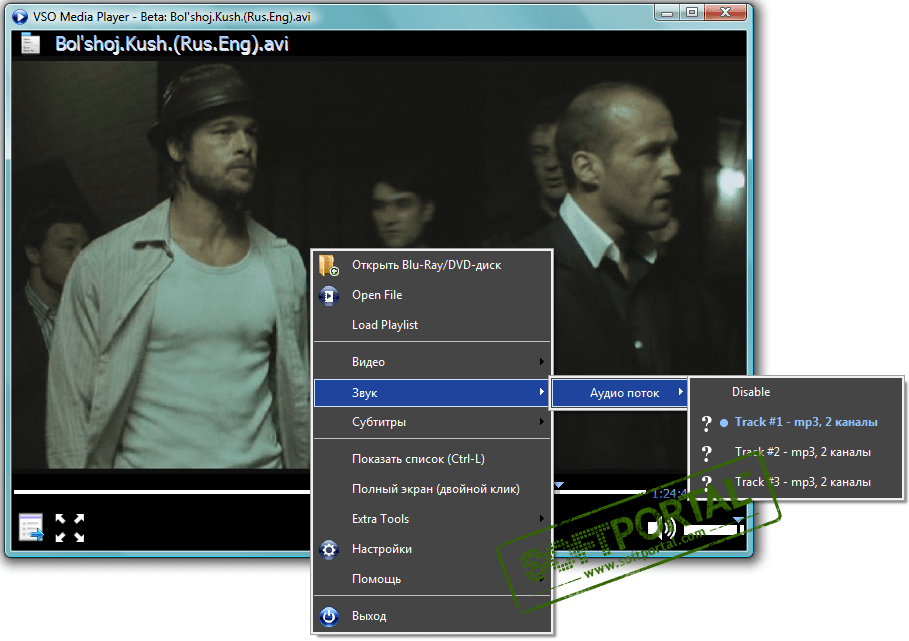This screenshot has height=641, width=909.
Task: Choose Выход to exit the player
Action: [432, 616]
